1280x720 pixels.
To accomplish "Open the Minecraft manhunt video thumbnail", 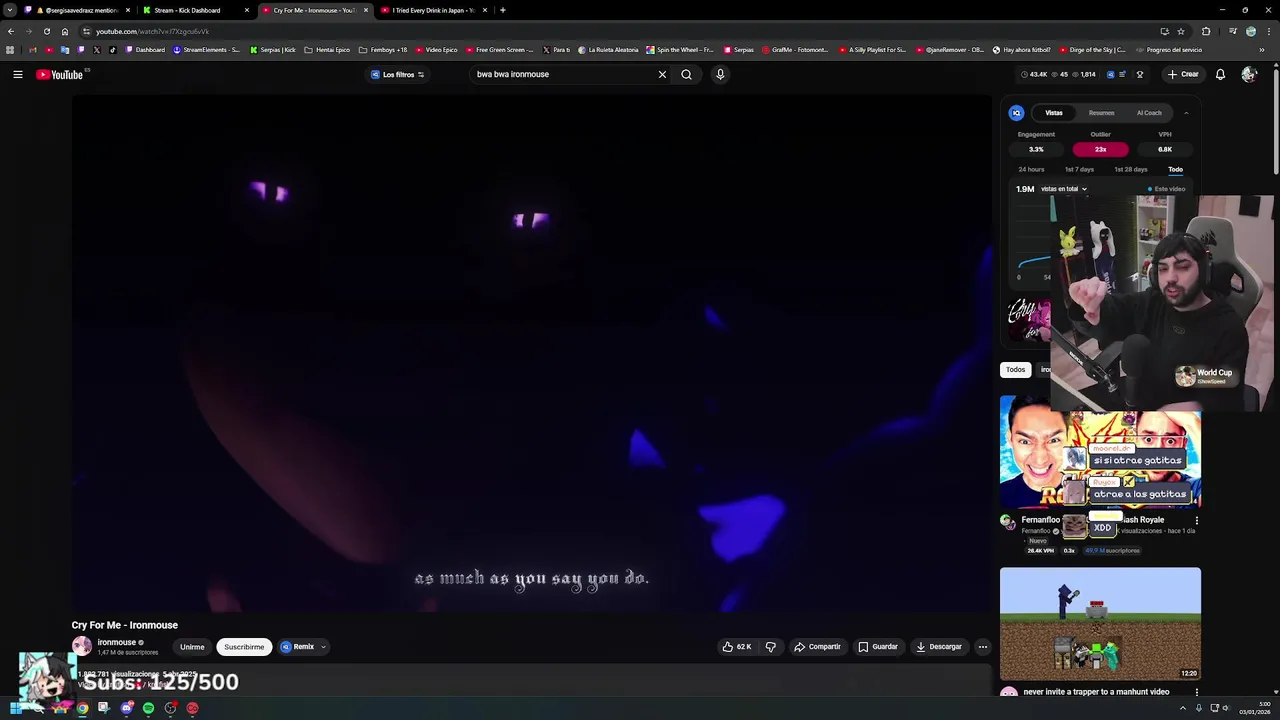I will 1100,624.
